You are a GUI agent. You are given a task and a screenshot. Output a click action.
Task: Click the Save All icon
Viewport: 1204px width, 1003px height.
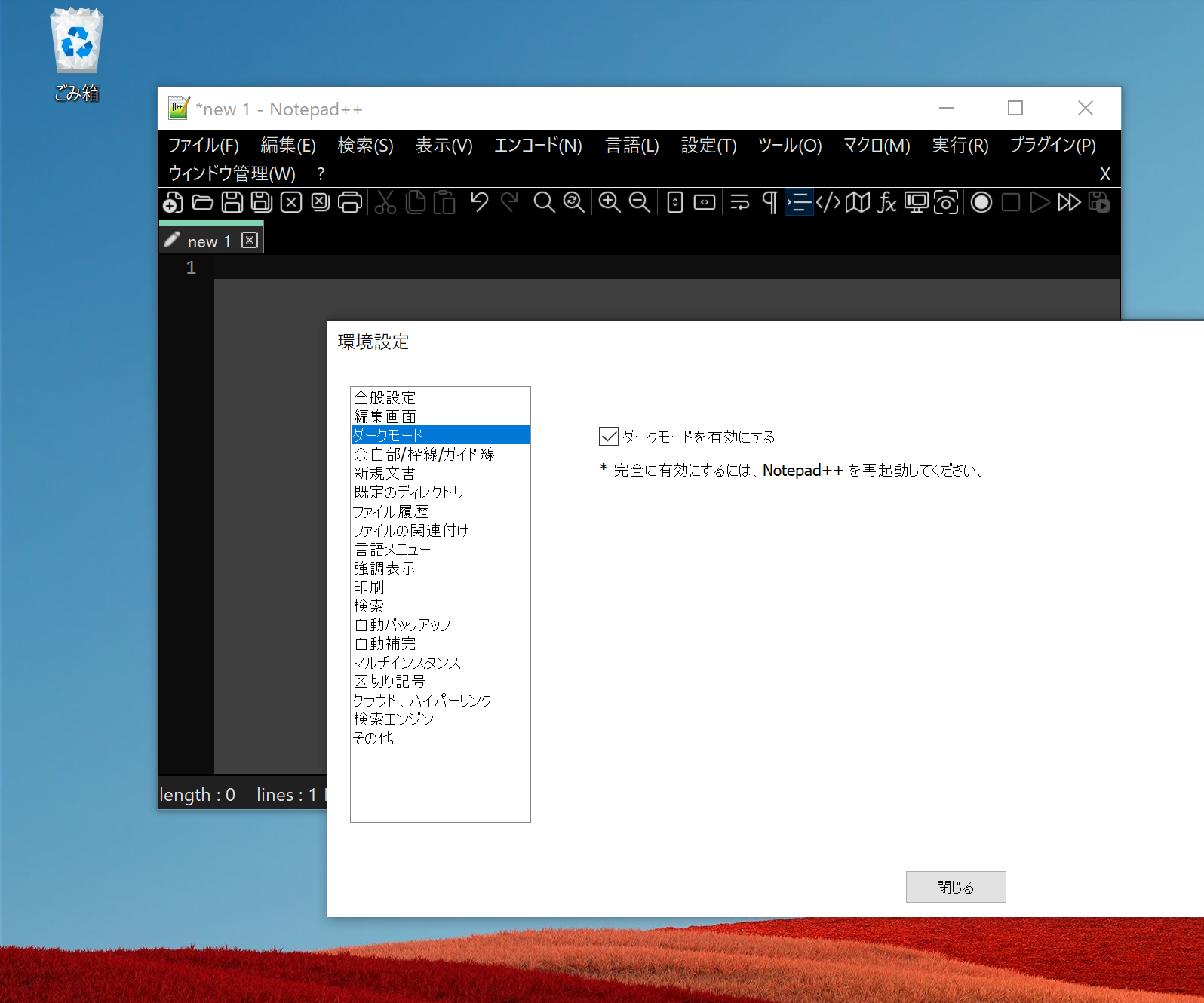tap(262, 202)
